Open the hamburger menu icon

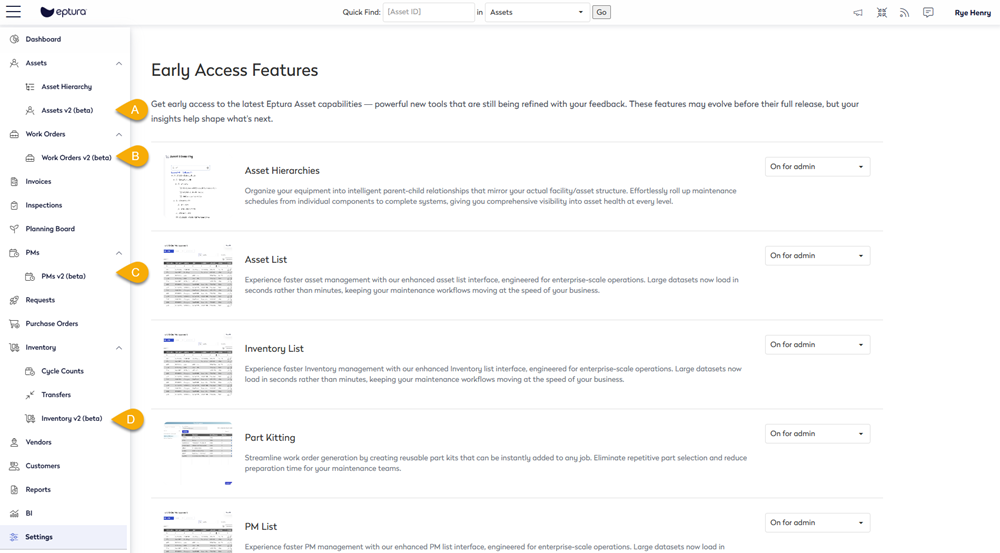13,12
